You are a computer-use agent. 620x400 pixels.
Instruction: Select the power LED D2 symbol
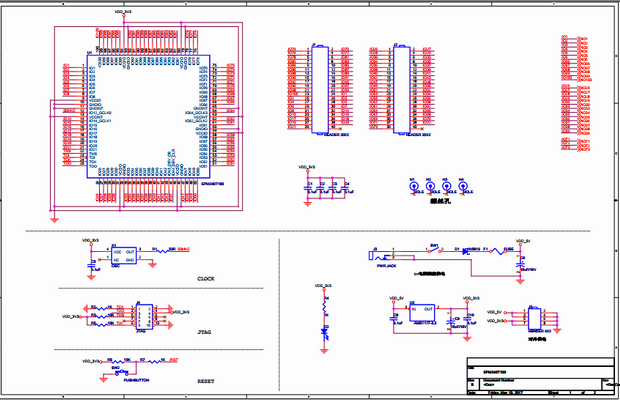(x=324, y=334)
